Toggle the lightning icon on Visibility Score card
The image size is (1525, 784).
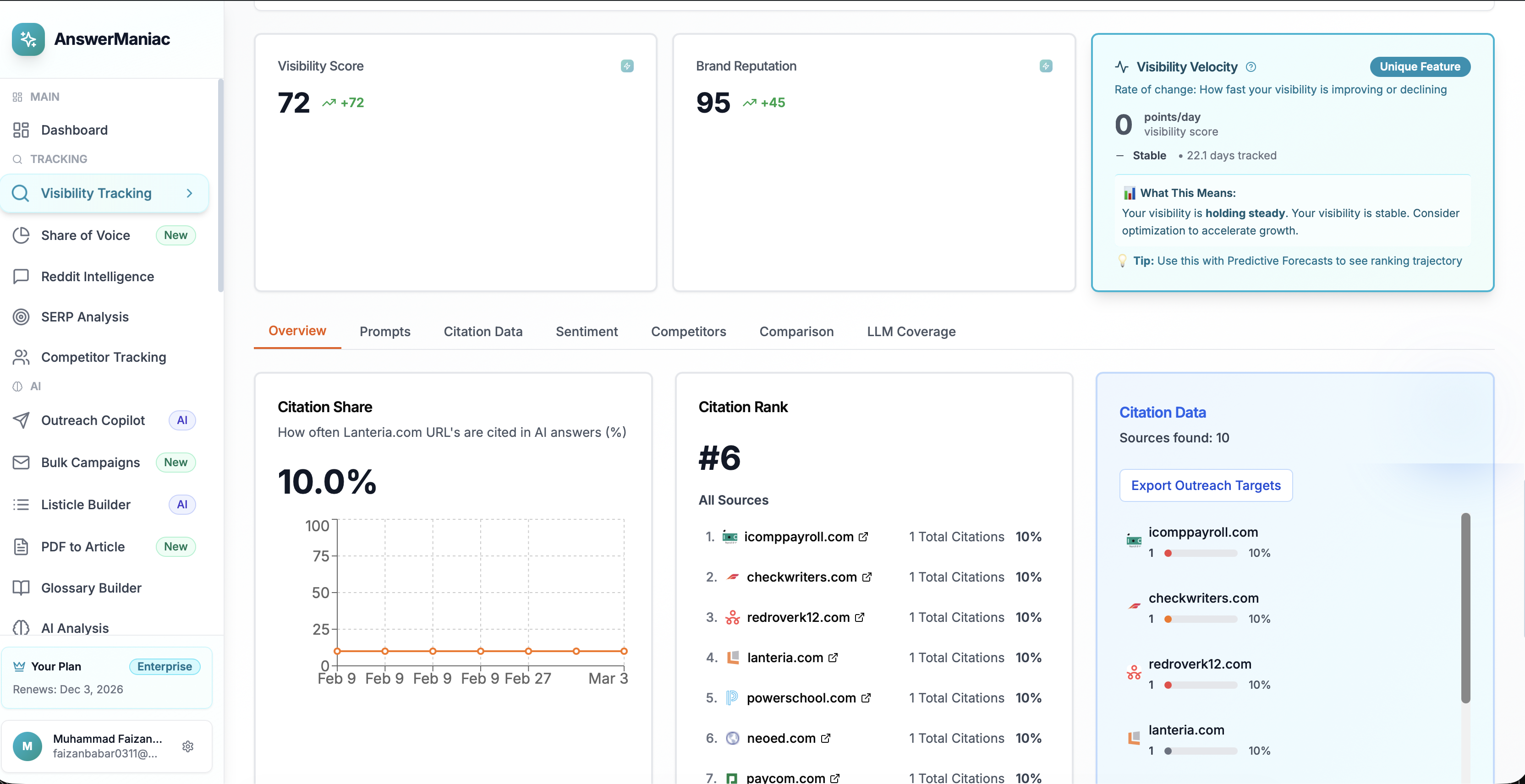pos(627,66)
